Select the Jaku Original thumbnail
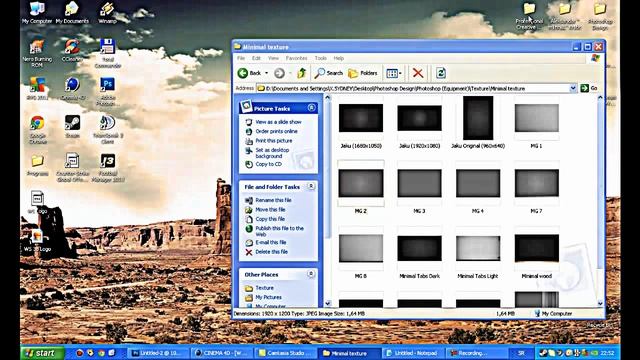Image resolution: width=640 pixels, height=360 pixels. point(478,118)
